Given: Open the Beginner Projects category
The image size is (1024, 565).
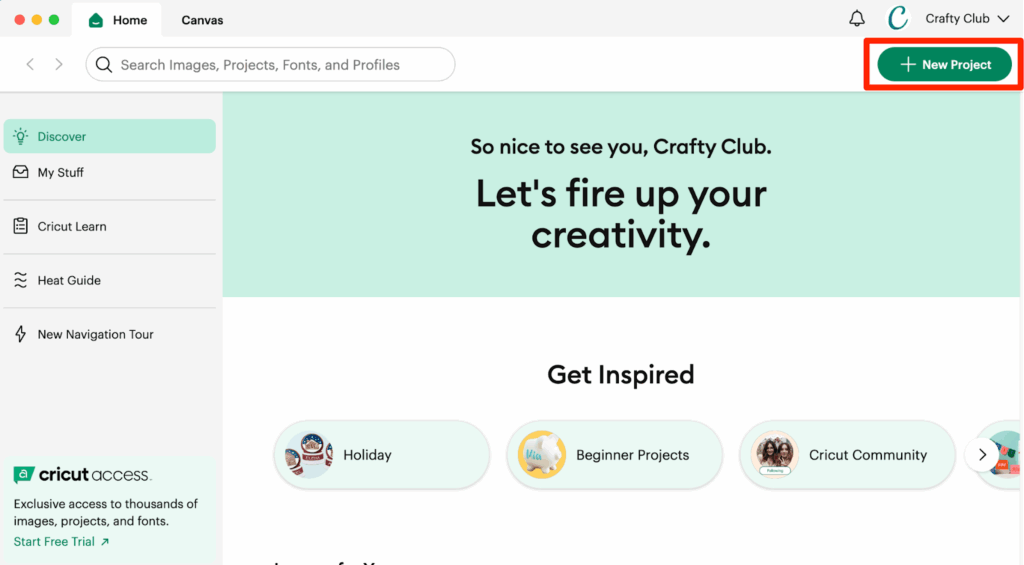Looking at the screenshot, I should pos(614,455).
